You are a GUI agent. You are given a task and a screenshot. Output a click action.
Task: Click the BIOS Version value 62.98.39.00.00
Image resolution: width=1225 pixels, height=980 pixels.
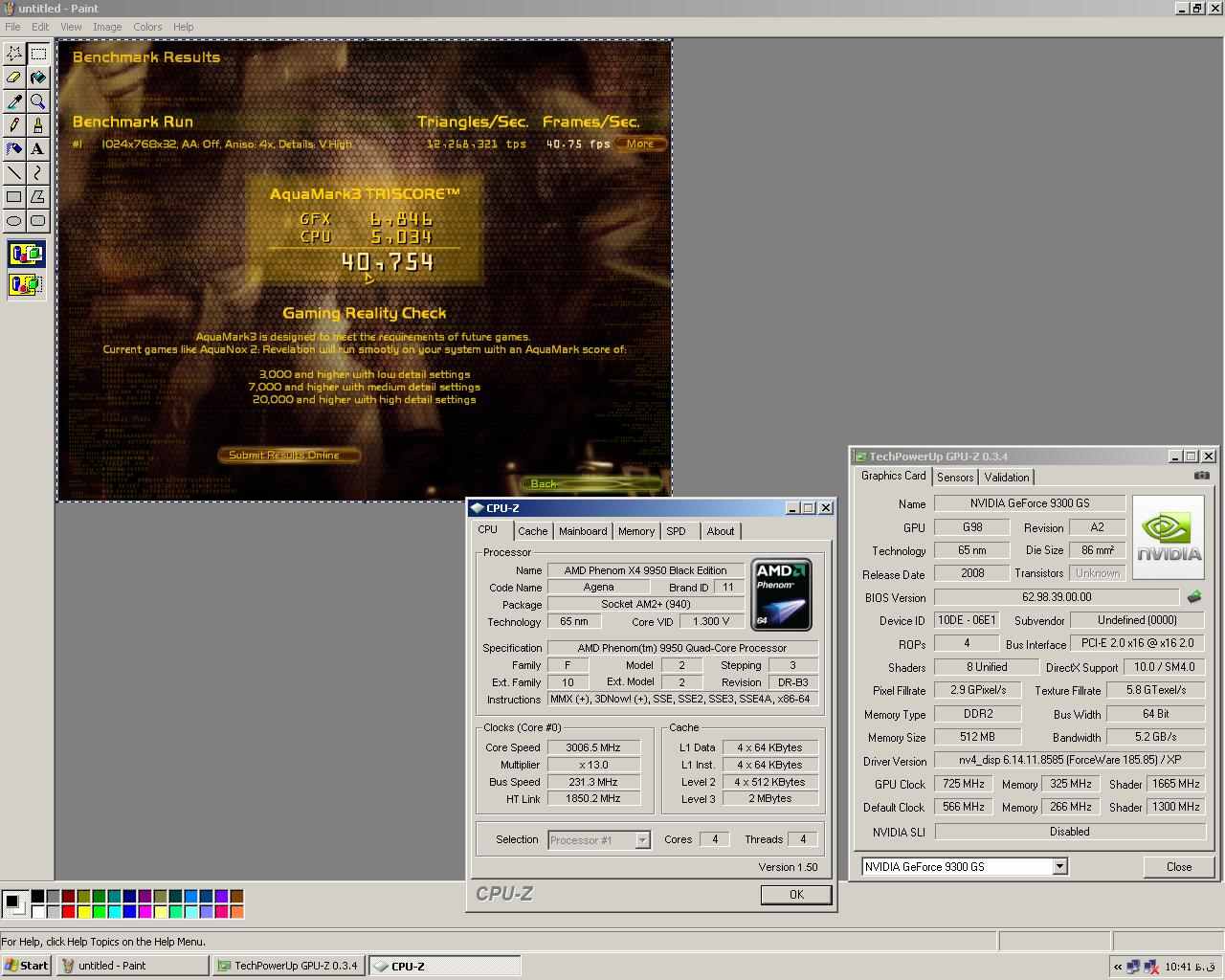pyautogui.click(x=1057, y=597)
